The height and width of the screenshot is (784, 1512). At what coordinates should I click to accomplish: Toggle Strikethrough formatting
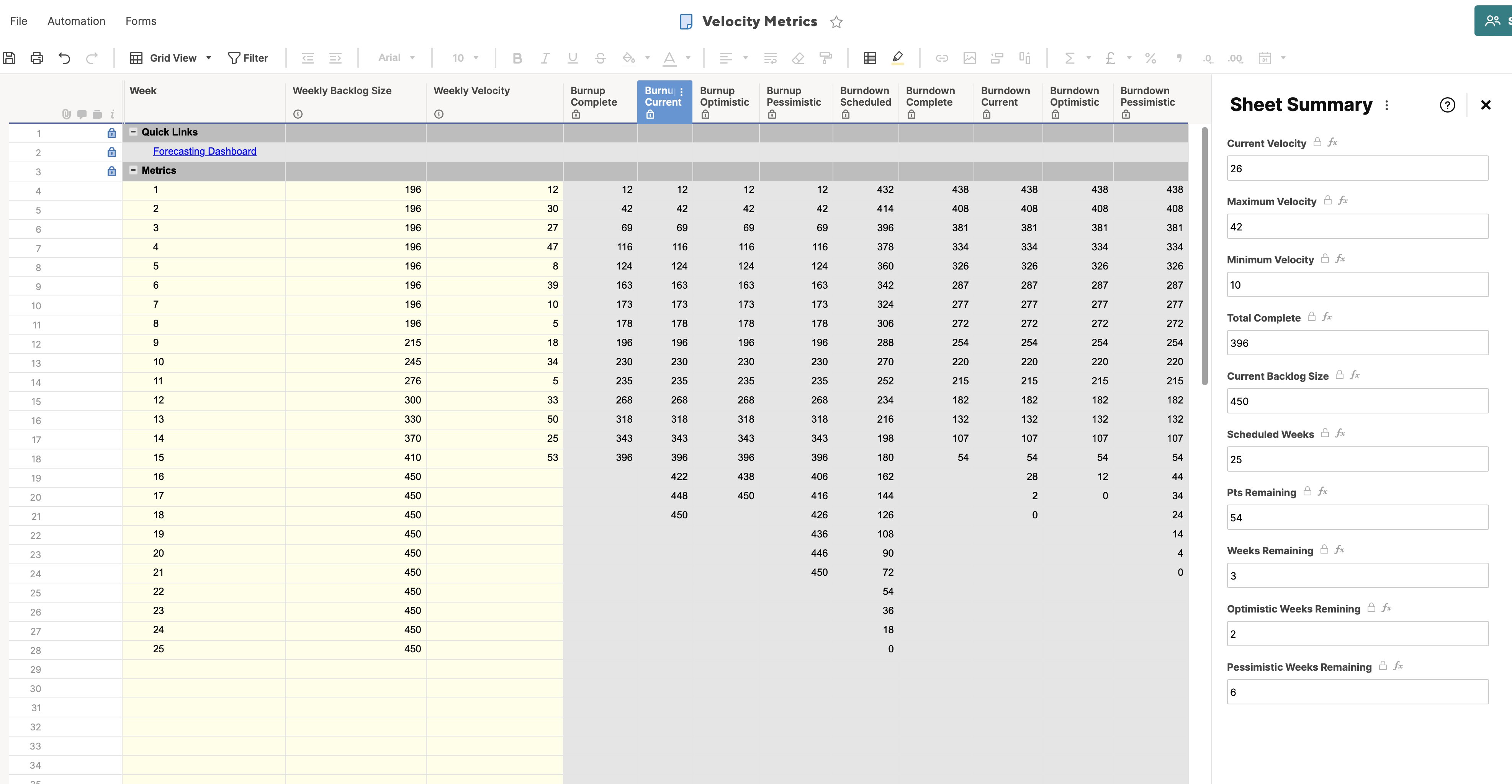pos(600,58)
